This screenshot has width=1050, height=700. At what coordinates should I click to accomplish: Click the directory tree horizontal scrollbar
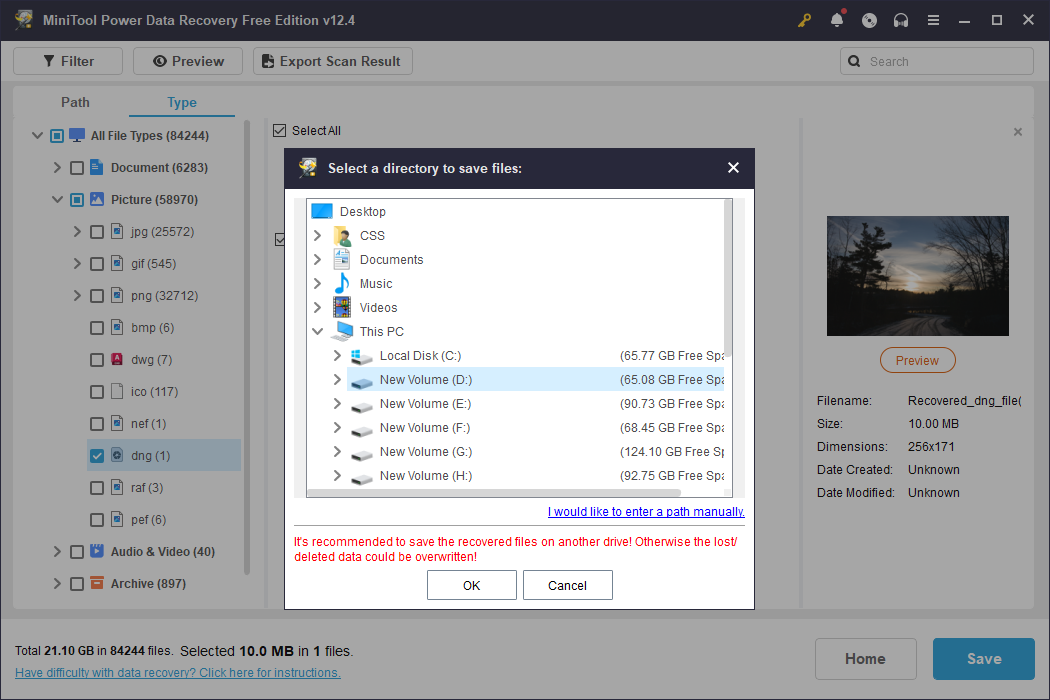[494, 492]
